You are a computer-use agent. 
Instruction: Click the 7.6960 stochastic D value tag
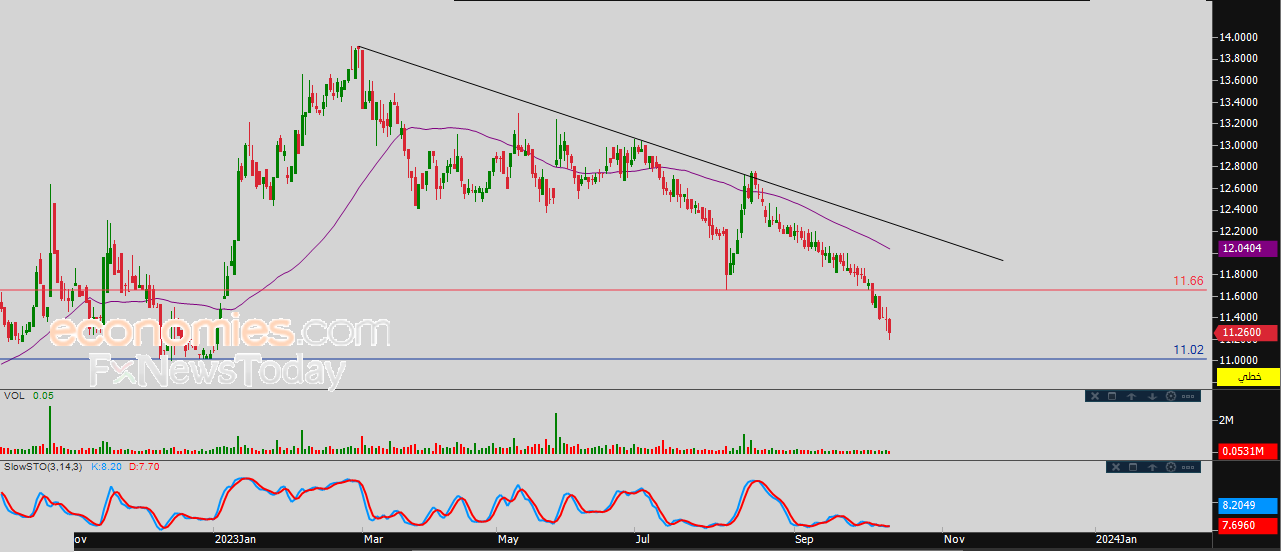[x=1247, y=525]
